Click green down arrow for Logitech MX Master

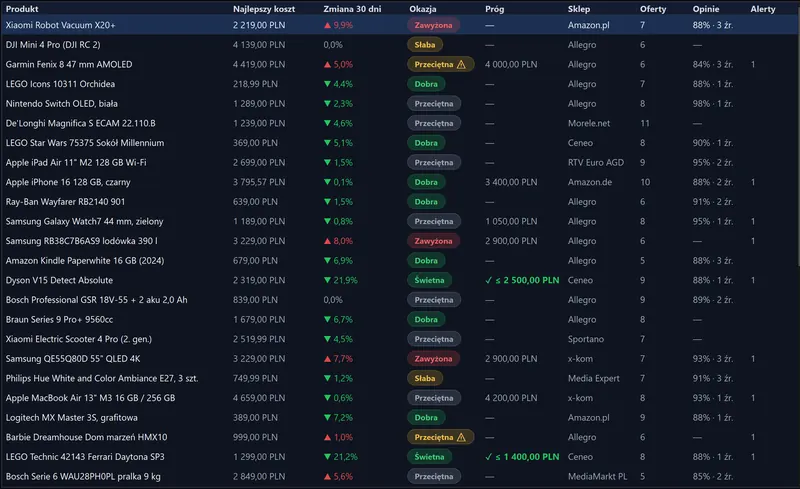328,418
